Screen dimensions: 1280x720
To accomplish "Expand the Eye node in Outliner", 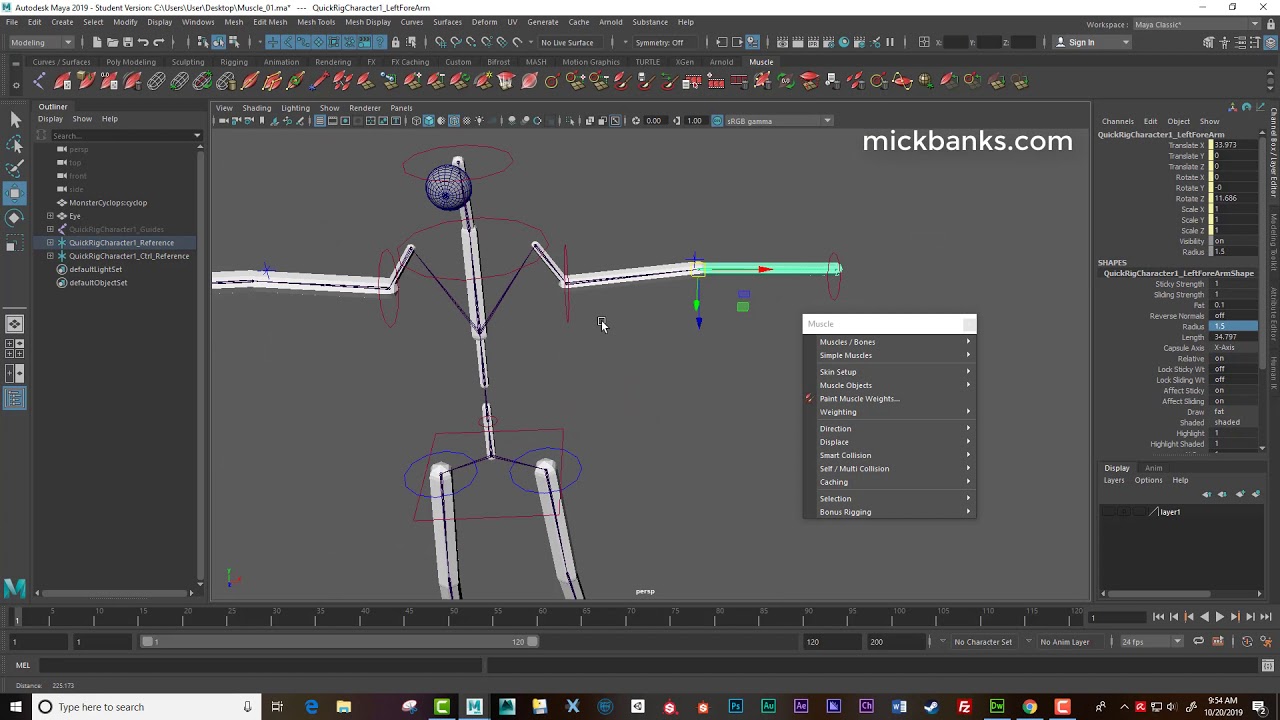I will 50,216.
